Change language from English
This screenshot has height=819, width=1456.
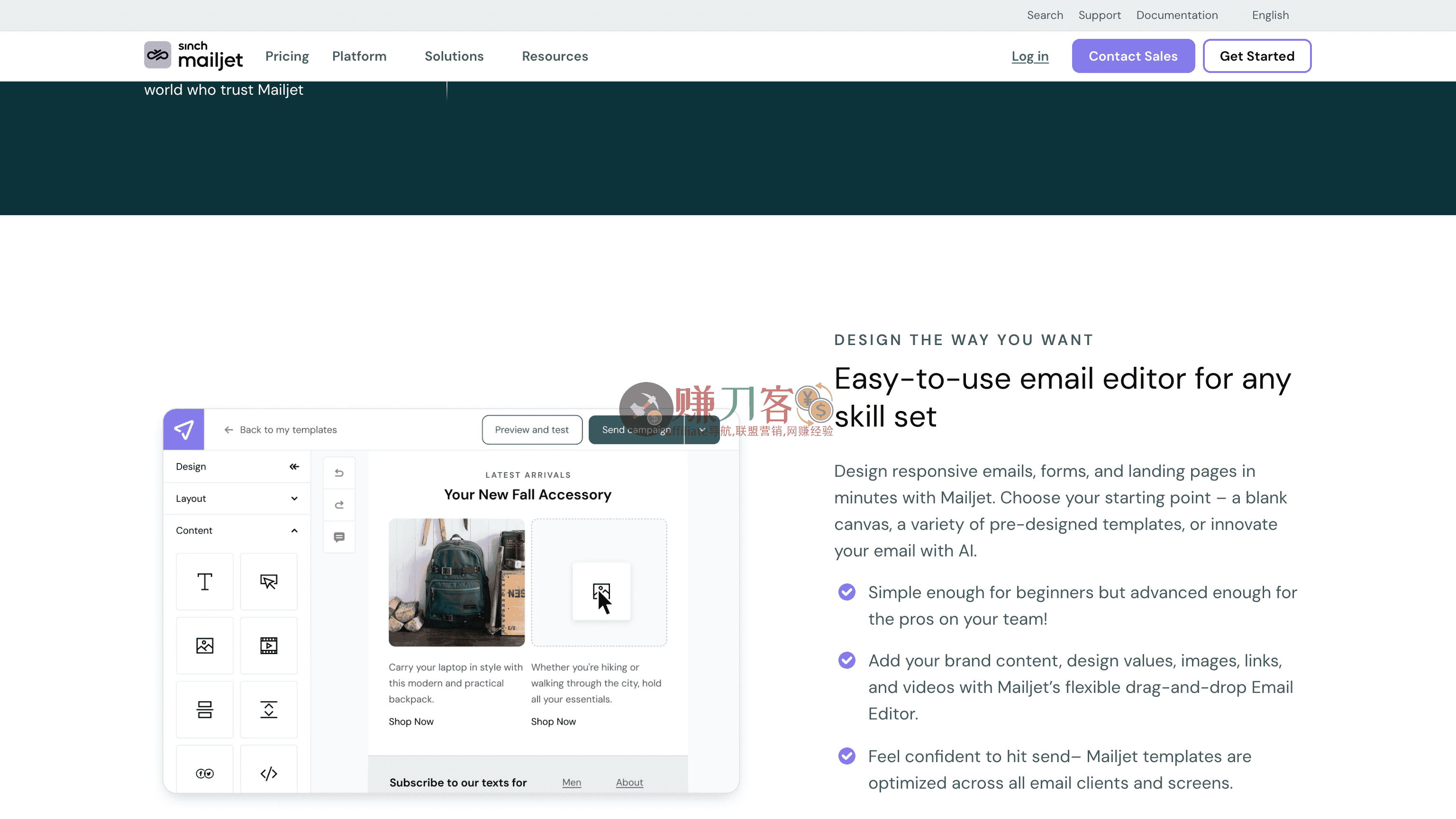coord(1270,15)
